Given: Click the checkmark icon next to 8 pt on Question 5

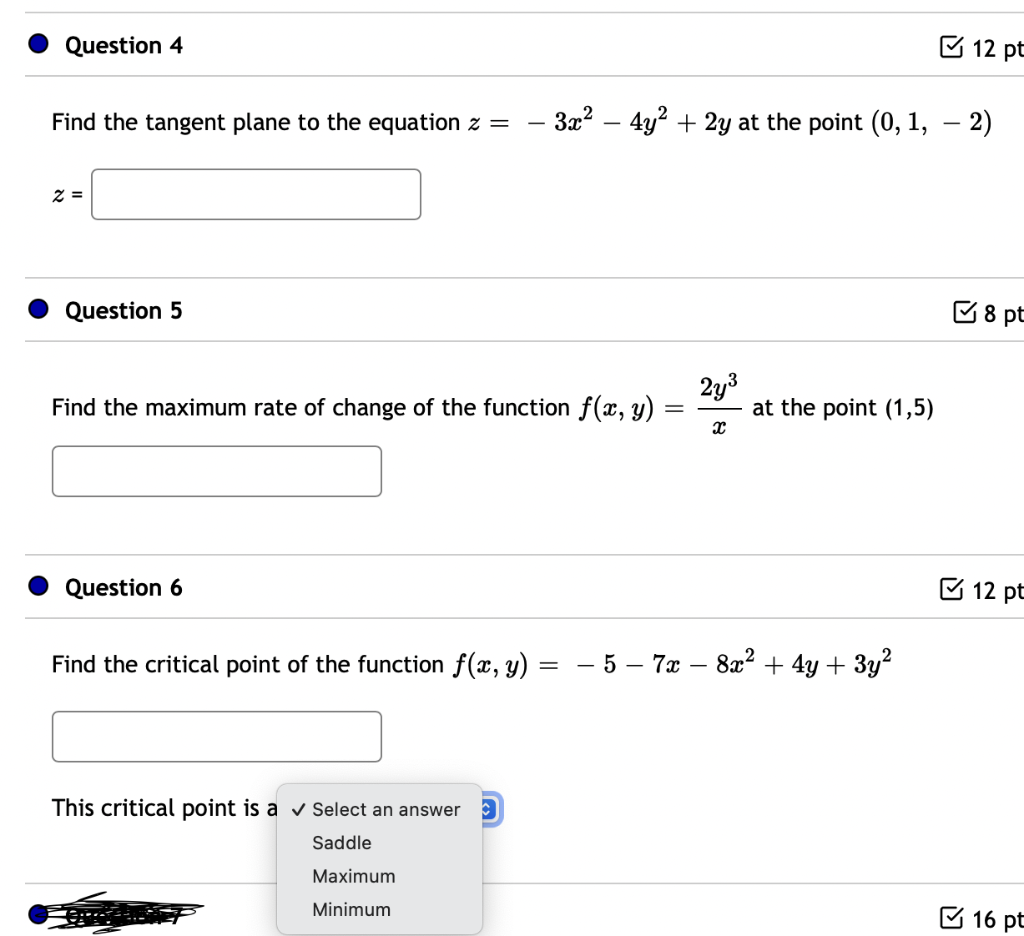Looking at the screenshot, I should 965,312.
